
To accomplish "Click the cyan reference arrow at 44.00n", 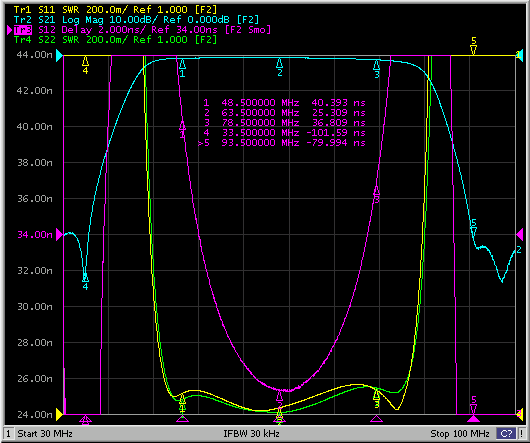I will 59,55.
